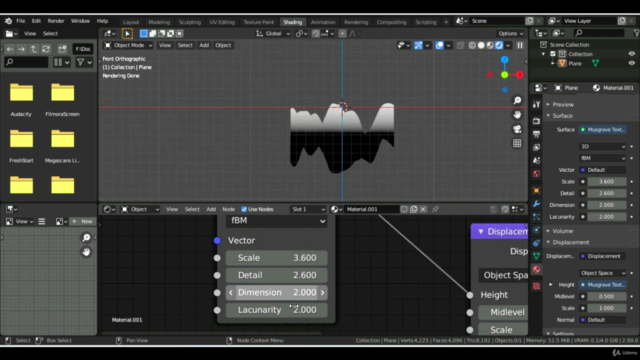Open the Tool properties tab icon
The height and width of the screenshot is (360, 640).
pos(536,104)
